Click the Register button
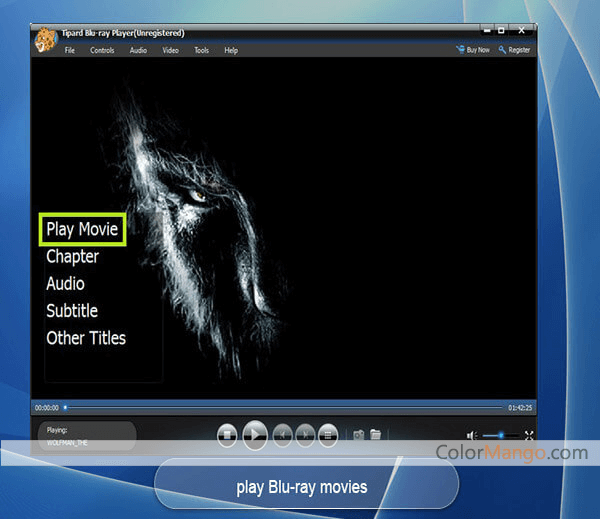Screen dimensions: 600x519 (x=515, y=50)
